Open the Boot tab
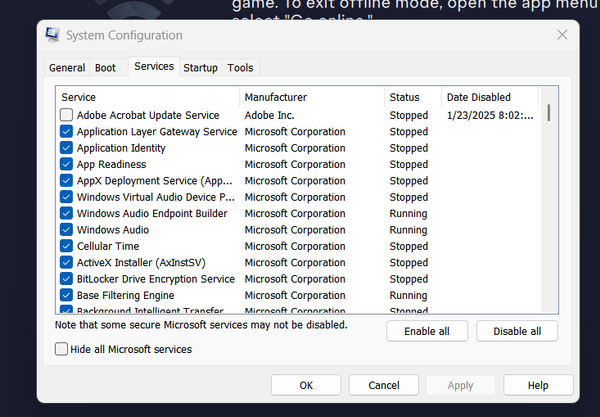This screenshot has height=417, width=600. 105,68
